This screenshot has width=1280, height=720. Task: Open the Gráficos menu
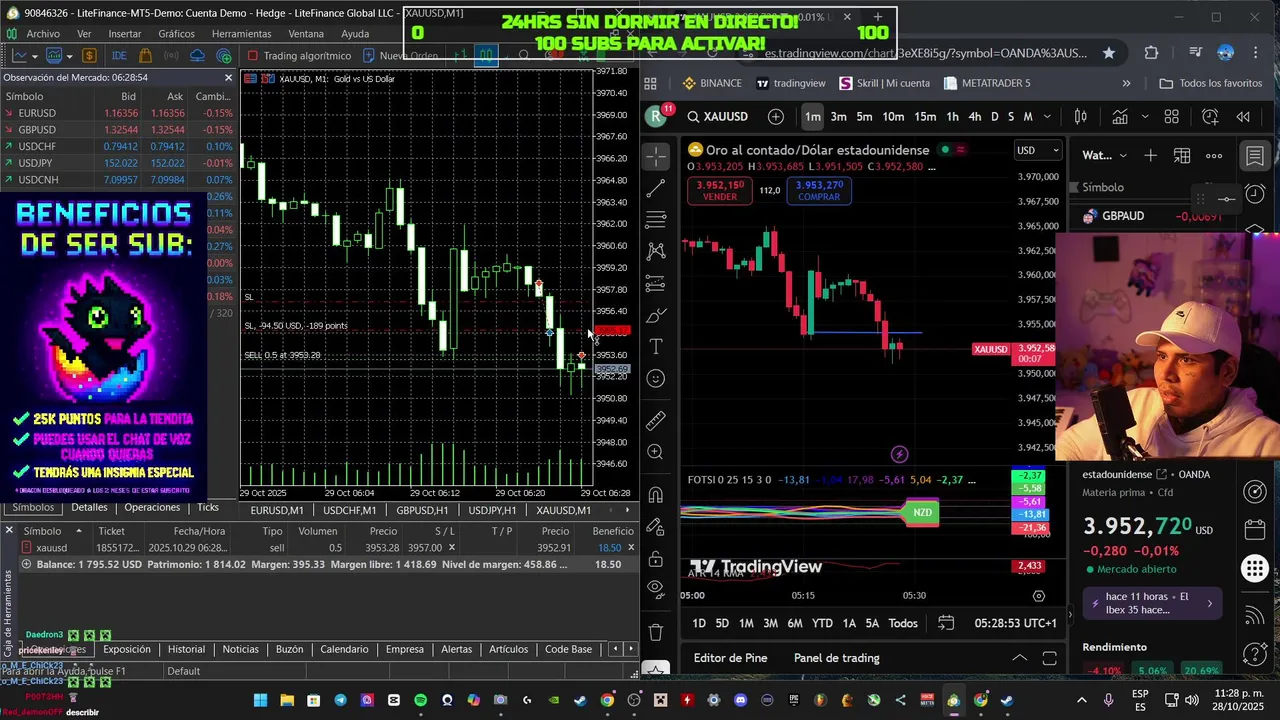[176, 33]
